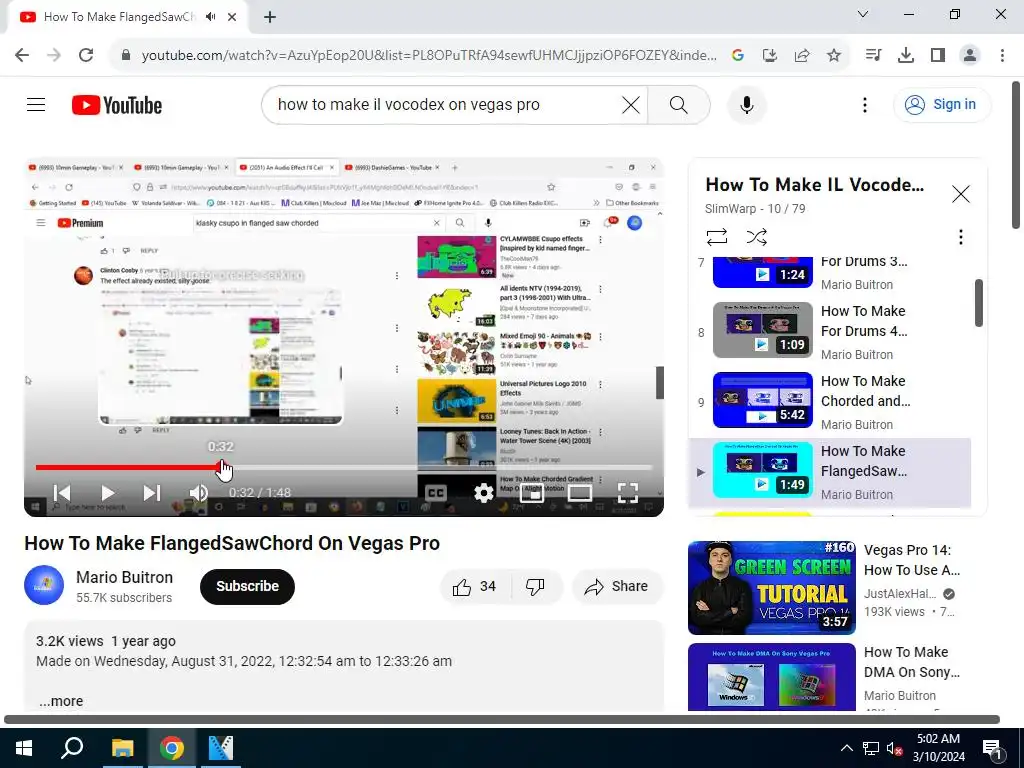Open media control button in toolbar
Screen dimensions: 1024x768
pyautogui.click(x=874, y=55)
